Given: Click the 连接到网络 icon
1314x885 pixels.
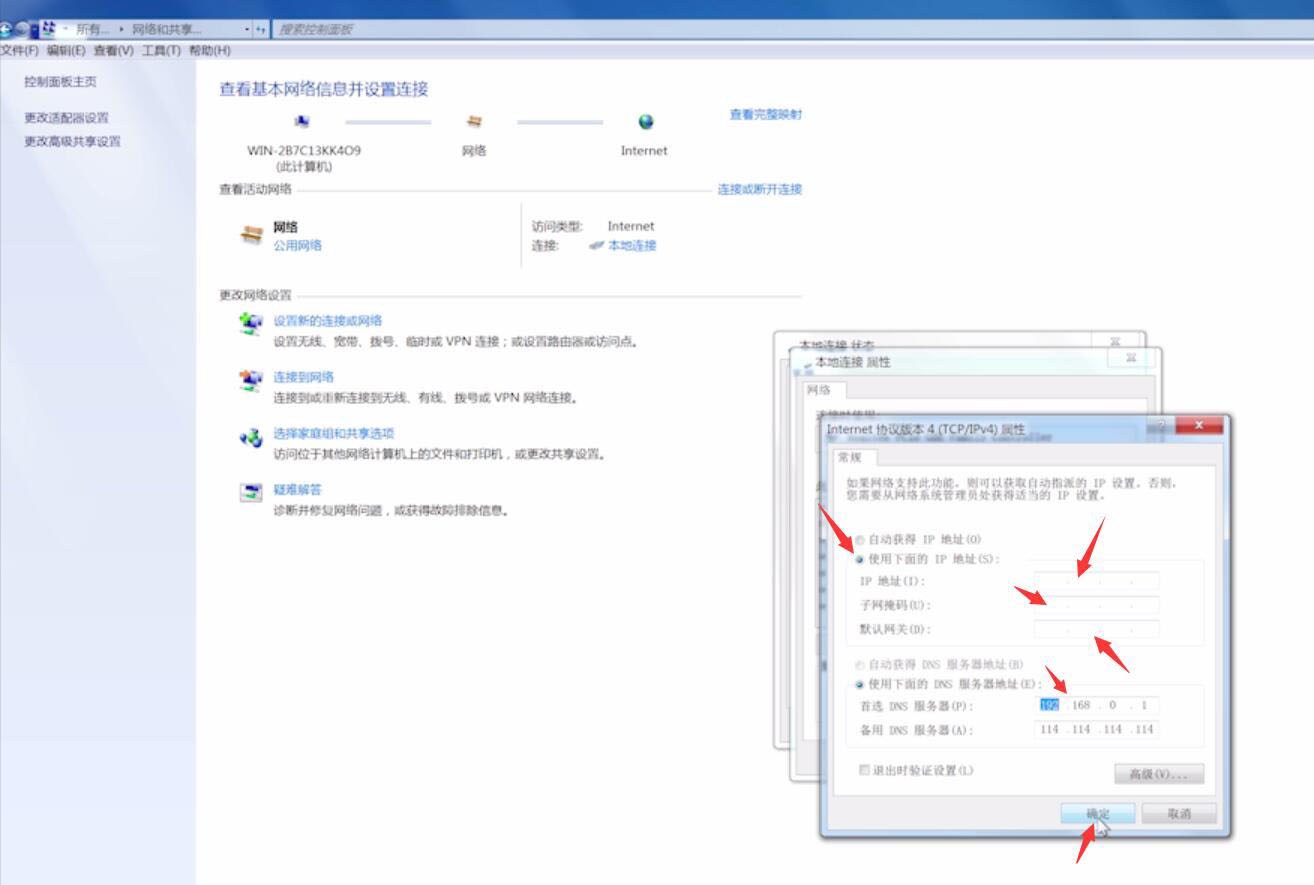Looking at the screenshot, I should [x=250, y=381].
